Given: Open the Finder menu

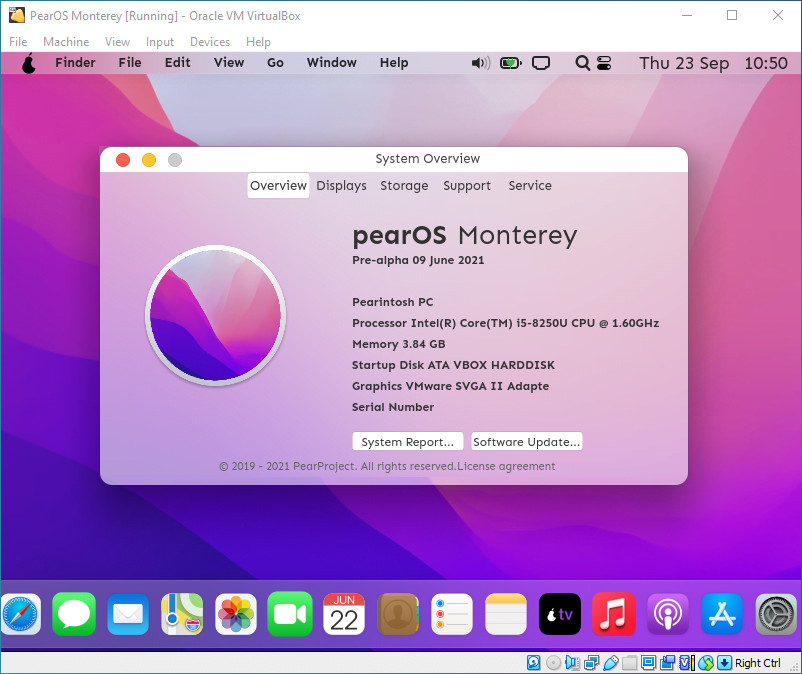Looking at the screenshot, I should (x=75, y=63).
